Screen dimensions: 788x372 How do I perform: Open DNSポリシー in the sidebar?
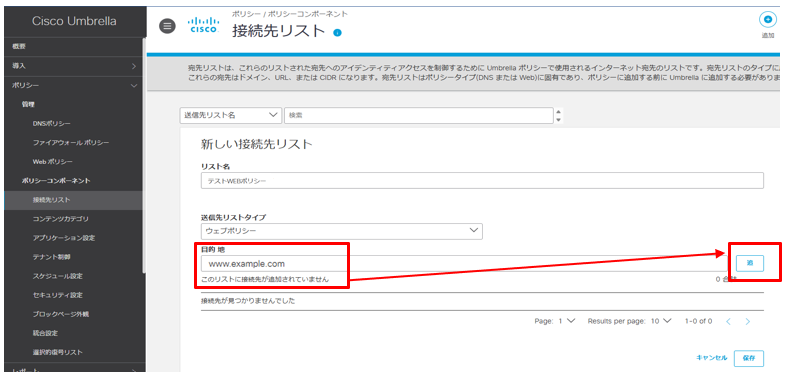coord(51,124)
